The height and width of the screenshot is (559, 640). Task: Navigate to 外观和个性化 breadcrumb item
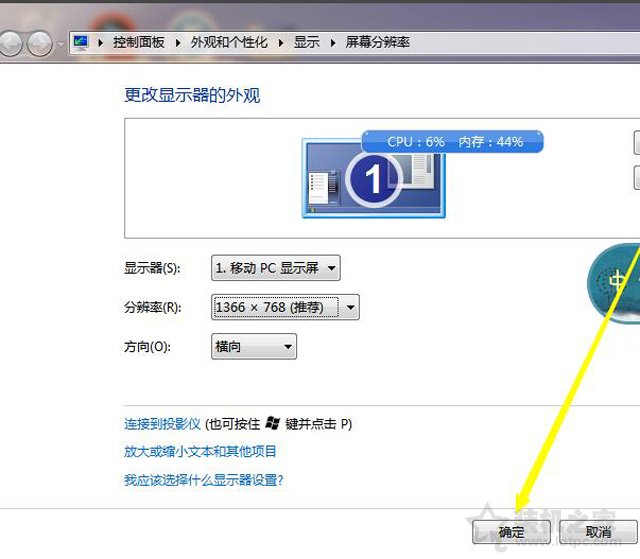(x=230, y=43)
